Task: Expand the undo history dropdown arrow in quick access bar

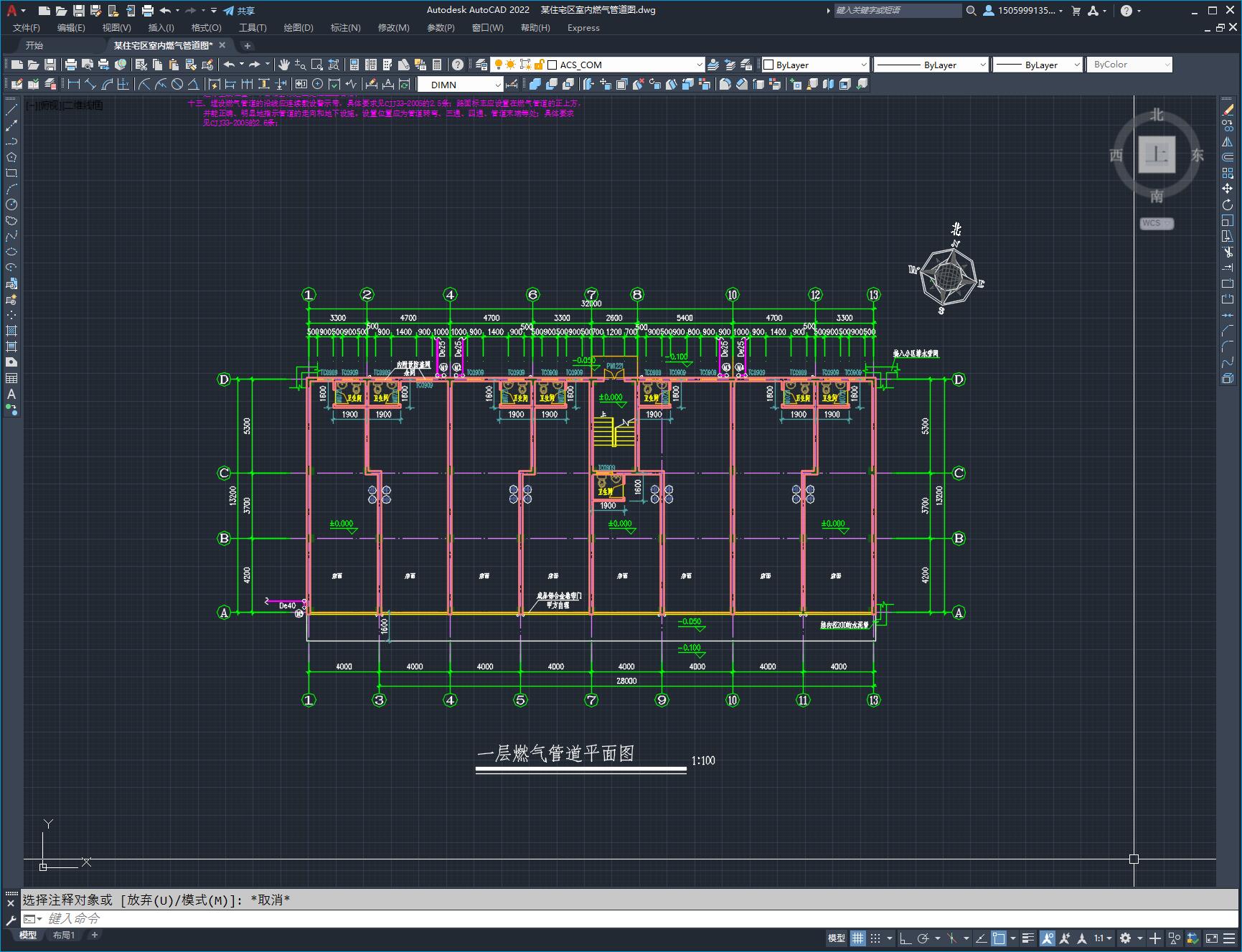Action: (177, 10)
